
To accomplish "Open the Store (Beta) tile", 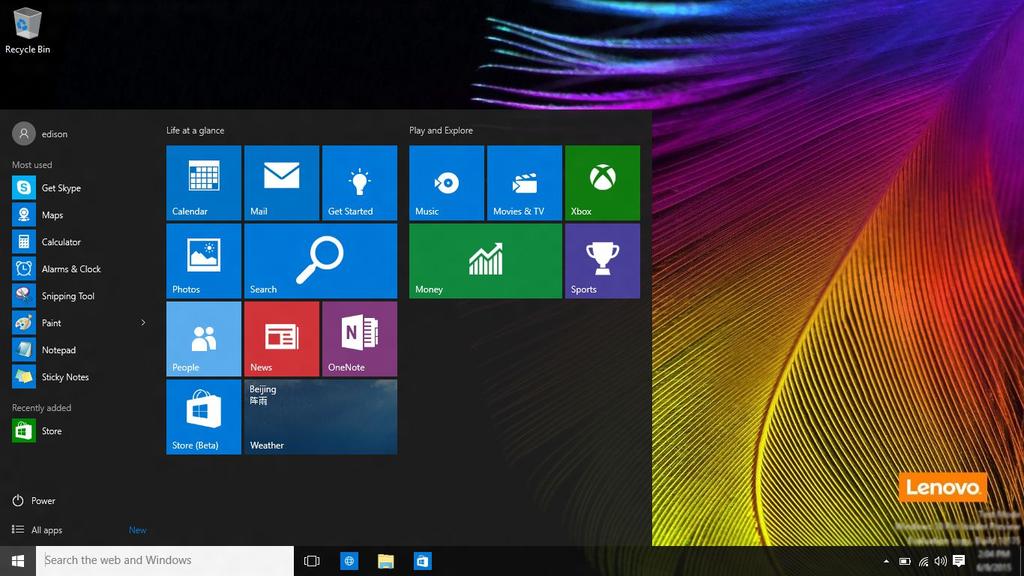I will pyautogui.click(x=204, y=417).
